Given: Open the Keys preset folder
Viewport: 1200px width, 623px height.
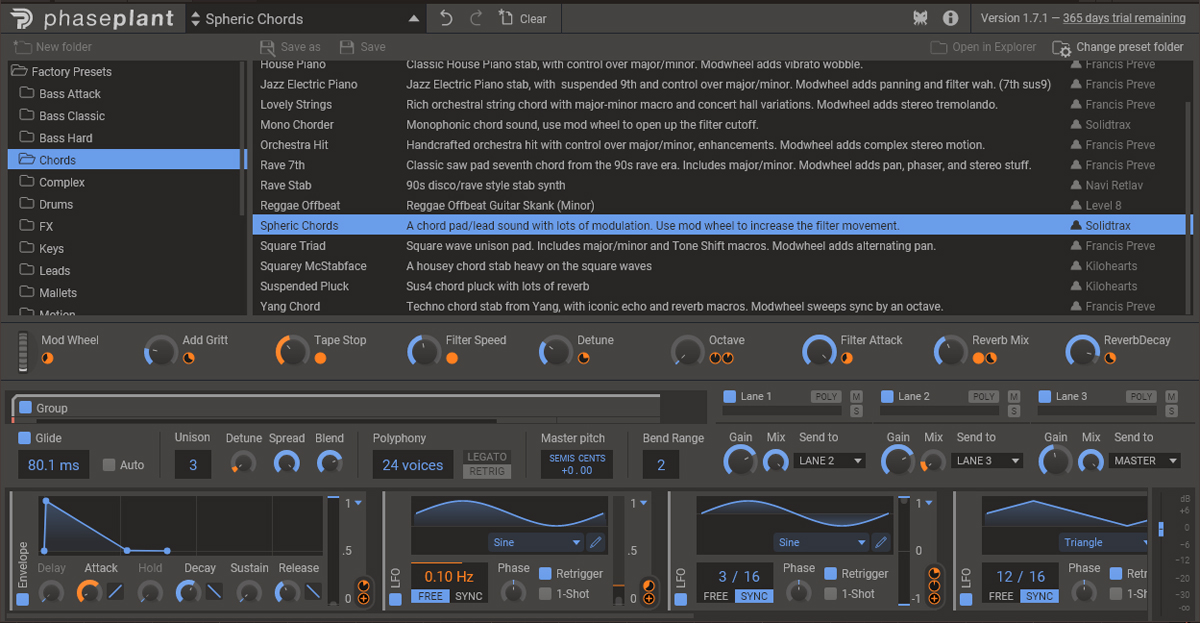Looking at the screenshot, I should coord(42,248).
